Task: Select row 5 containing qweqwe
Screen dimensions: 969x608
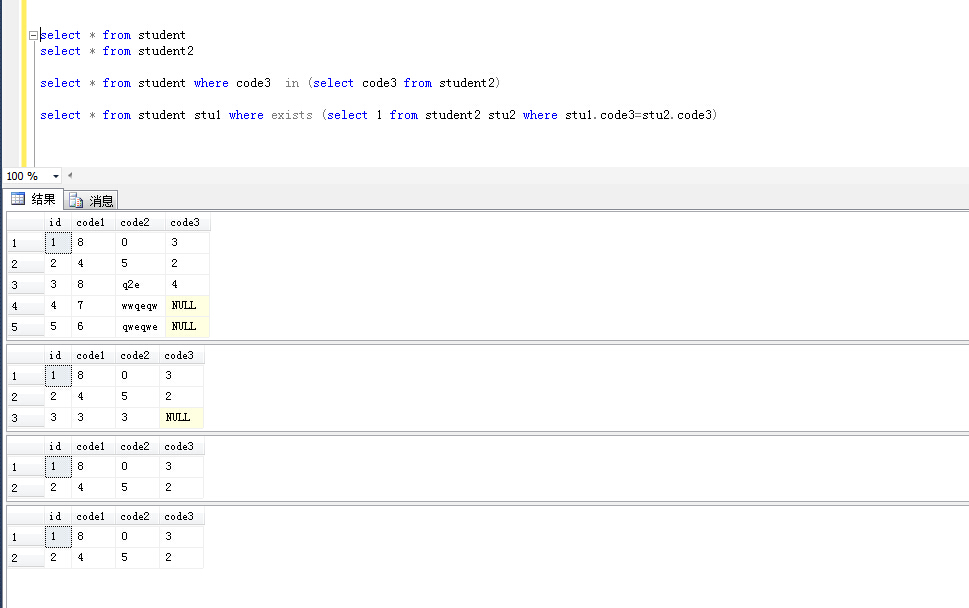Action: [x=24, y=326]
